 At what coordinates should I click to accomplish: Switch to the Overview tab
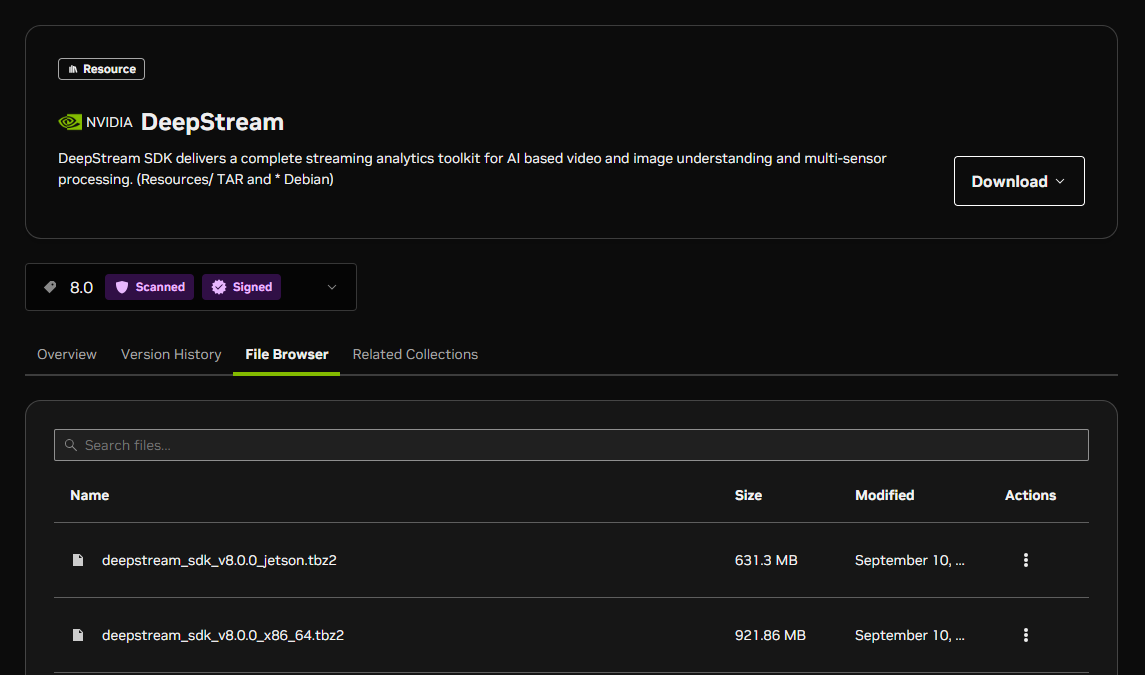66,354
